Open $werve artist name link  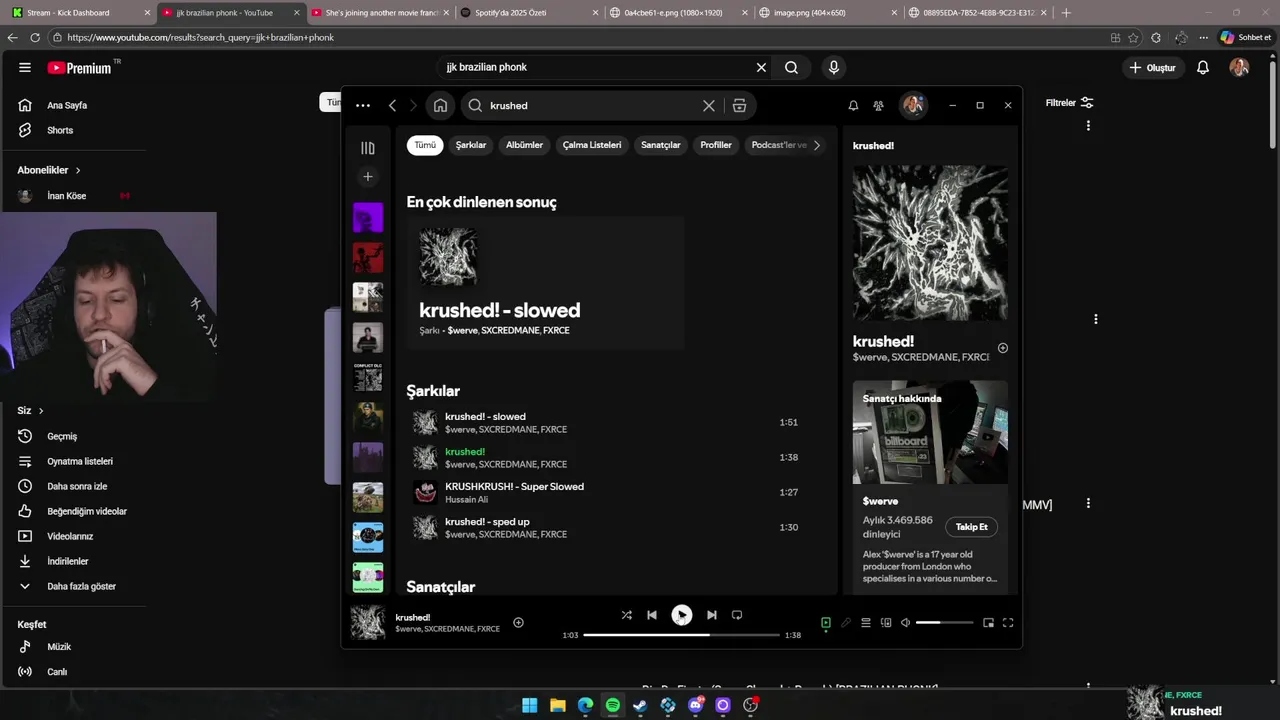coord(880,501)
